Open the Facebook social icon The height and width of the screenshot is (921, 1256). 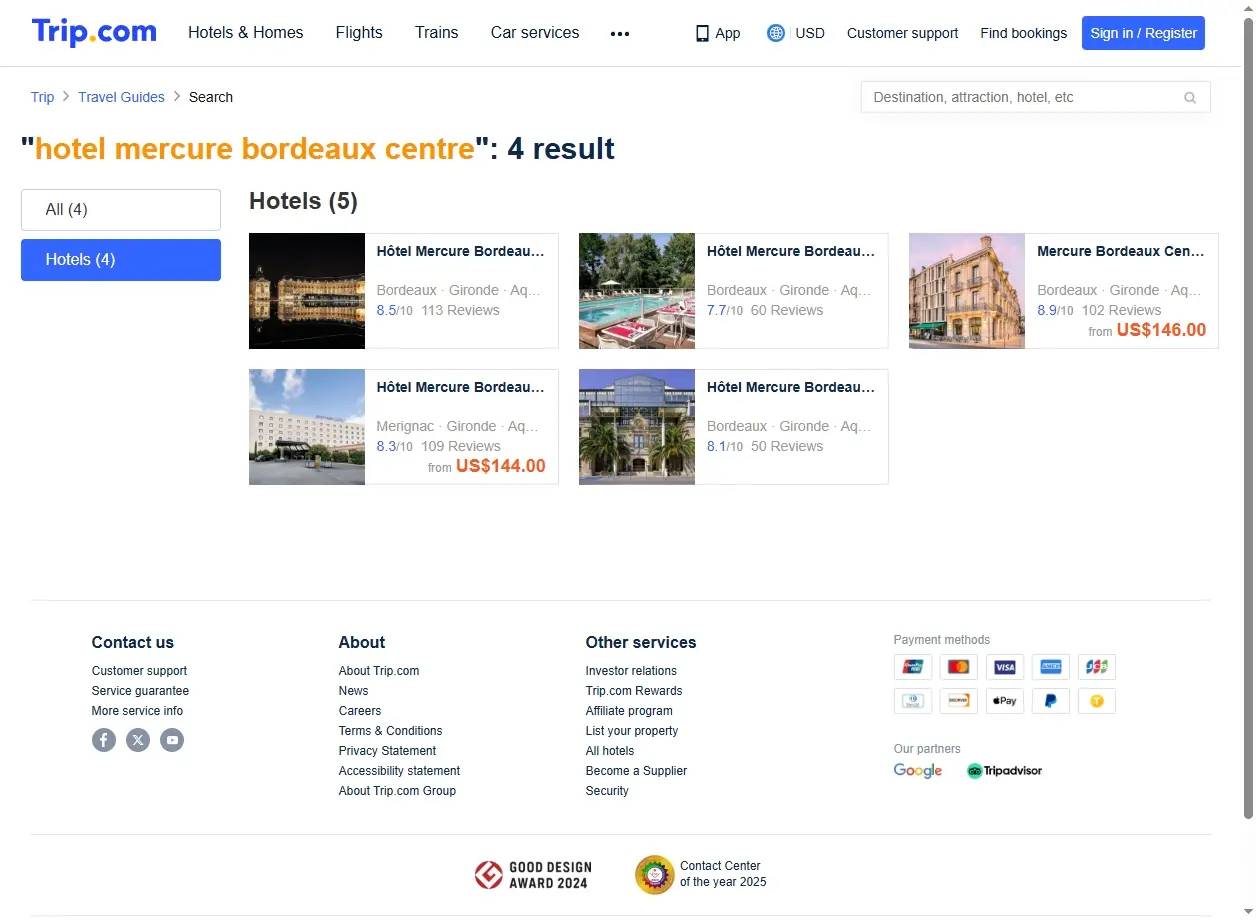coord(104,740)
